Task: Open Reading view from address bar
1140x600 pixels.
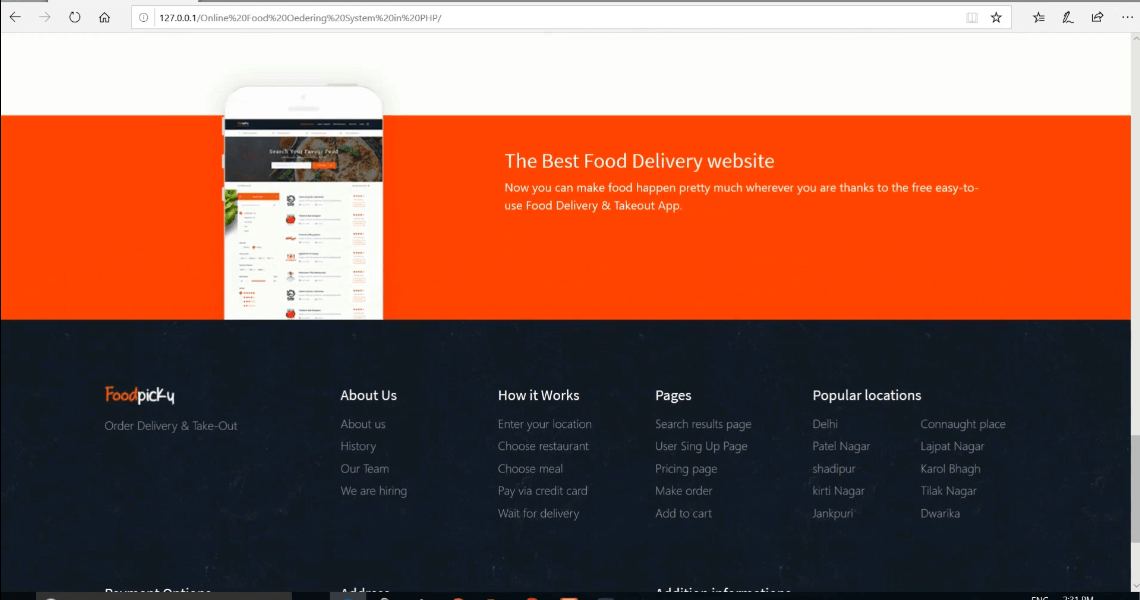Action: click(x=972, y=18)
